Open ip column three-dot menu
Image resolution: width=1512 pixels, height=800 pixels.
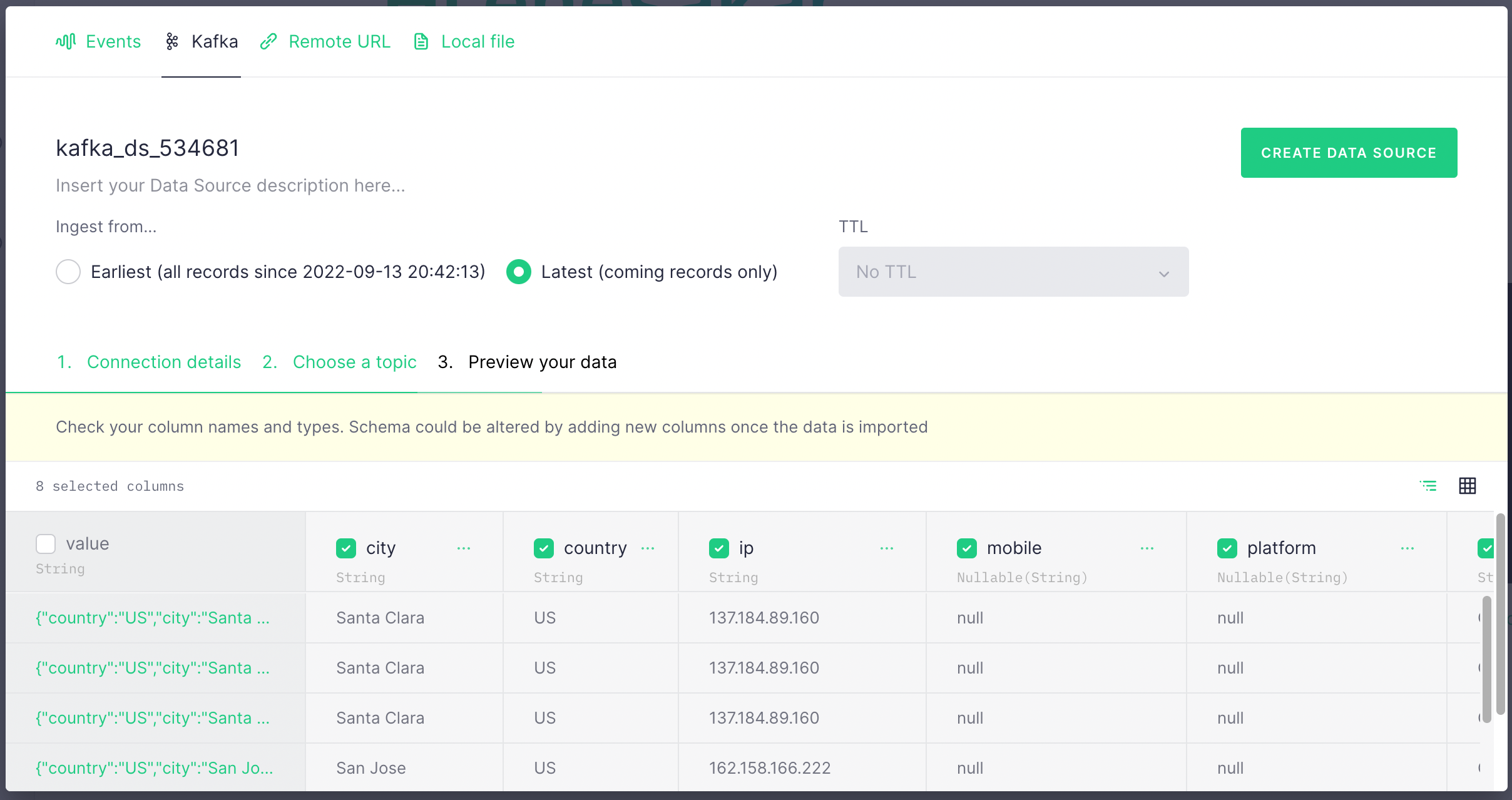click(x=887, y=548)
